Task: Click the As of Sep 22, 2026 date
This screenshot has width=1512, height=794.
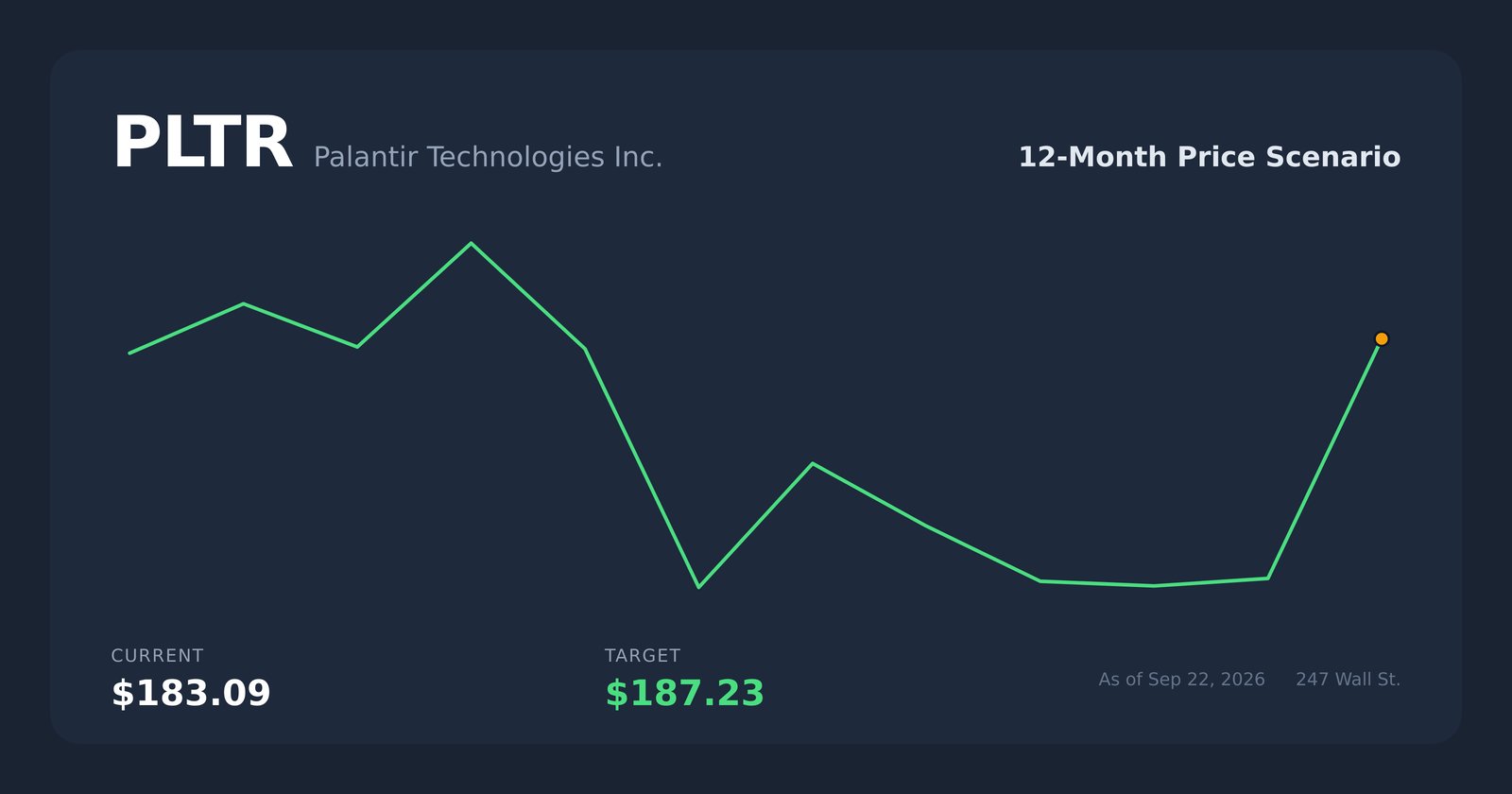Action: (1181, 680)
